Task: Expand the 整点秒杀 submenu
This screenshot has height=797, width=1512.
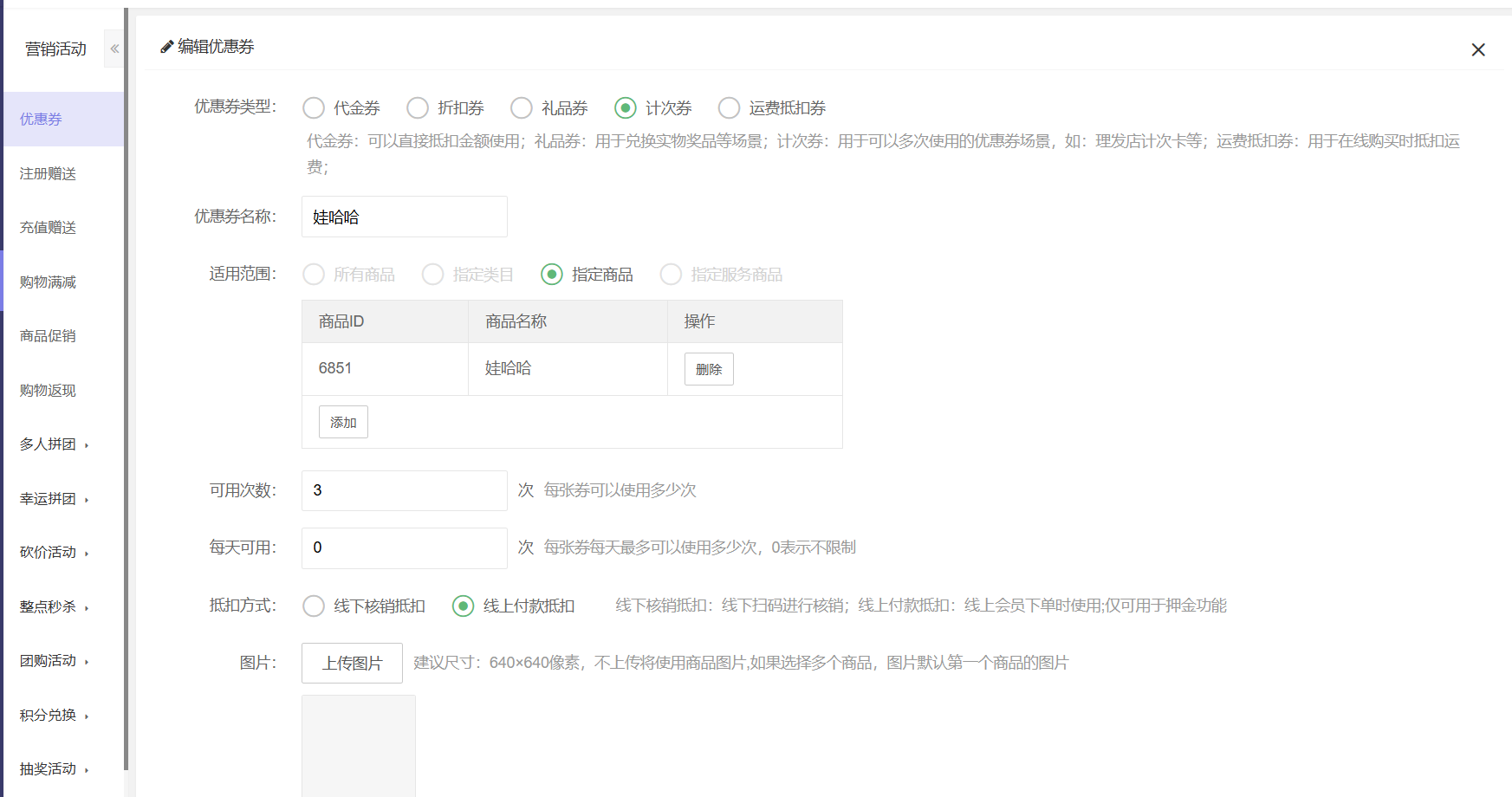Action: [54, 607]
